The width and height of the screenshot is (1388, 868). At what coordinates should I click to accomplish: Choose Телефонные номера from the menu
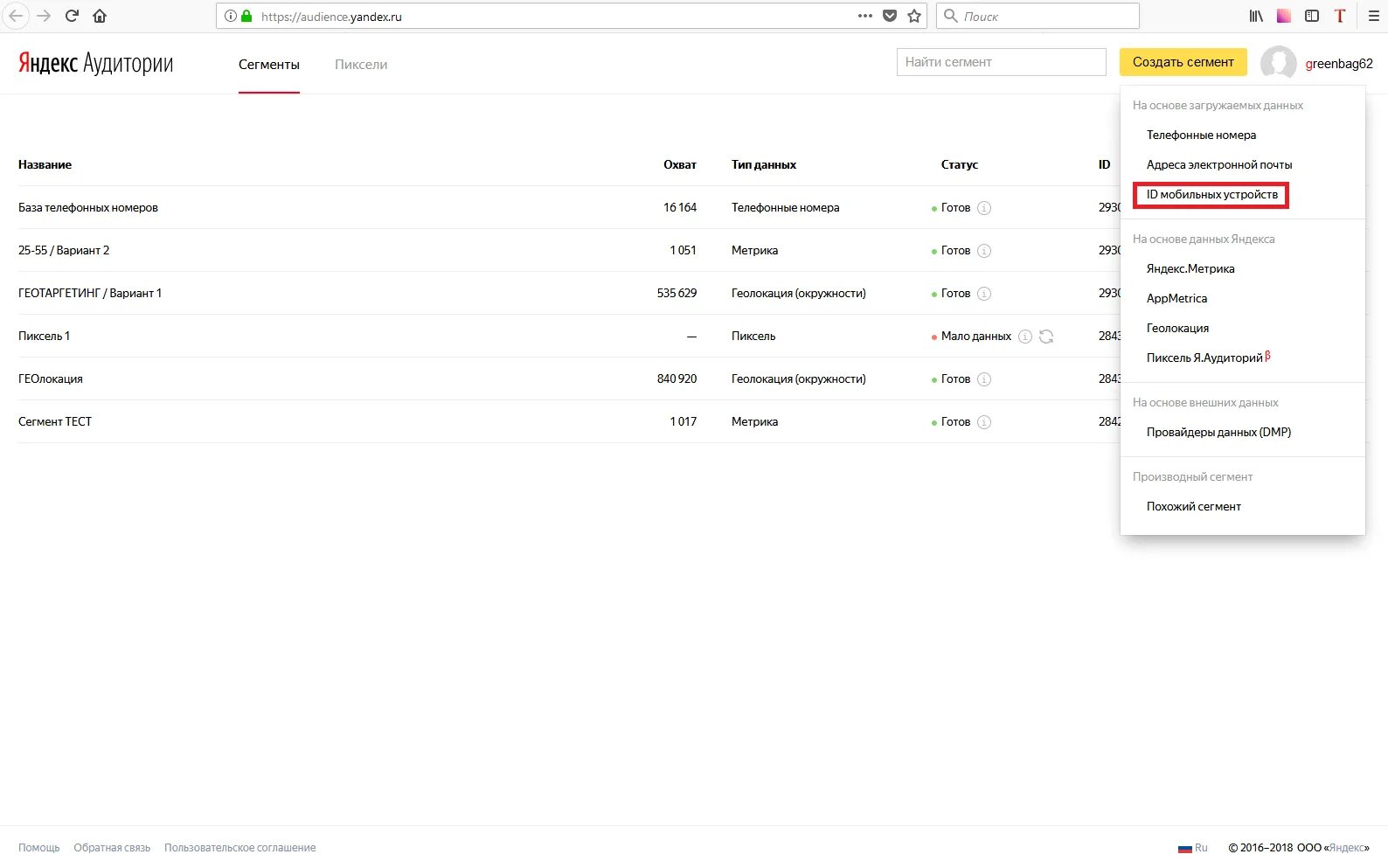click(1201, 135)
